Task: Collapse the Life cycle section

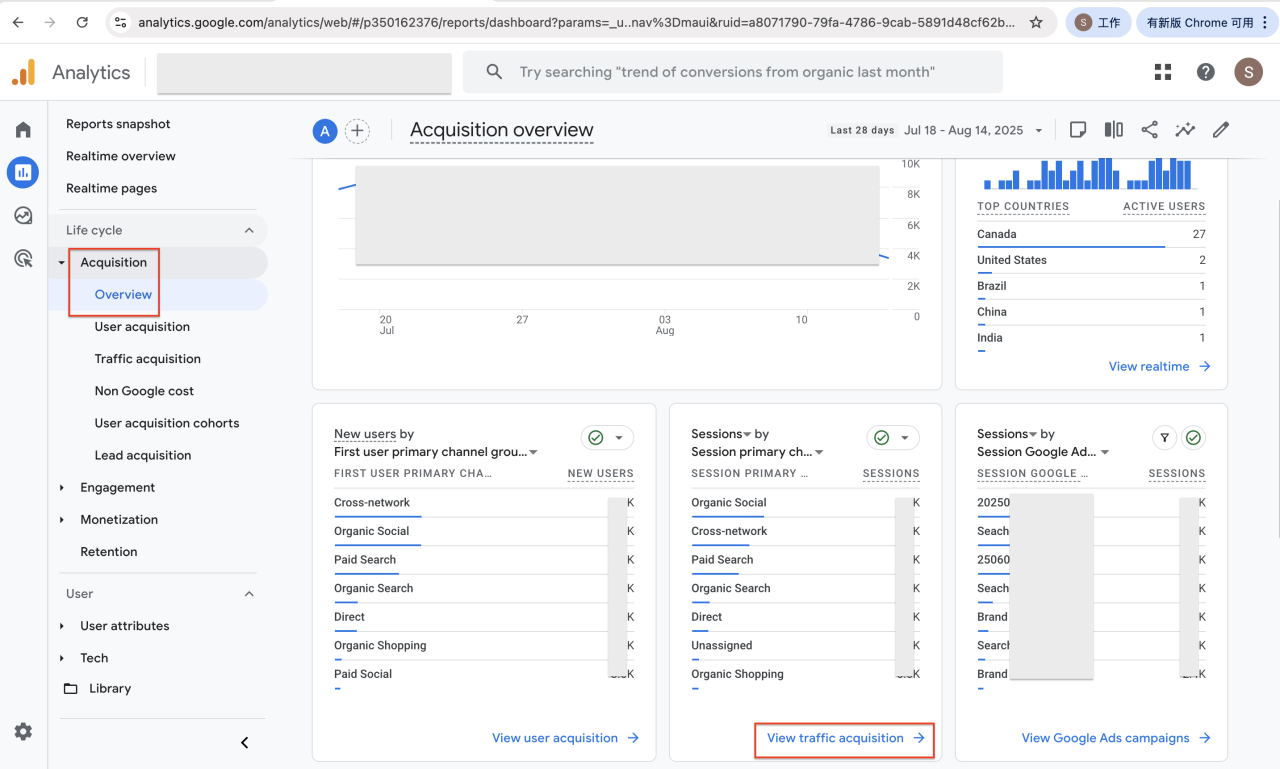Action: (x=249, y=230)
